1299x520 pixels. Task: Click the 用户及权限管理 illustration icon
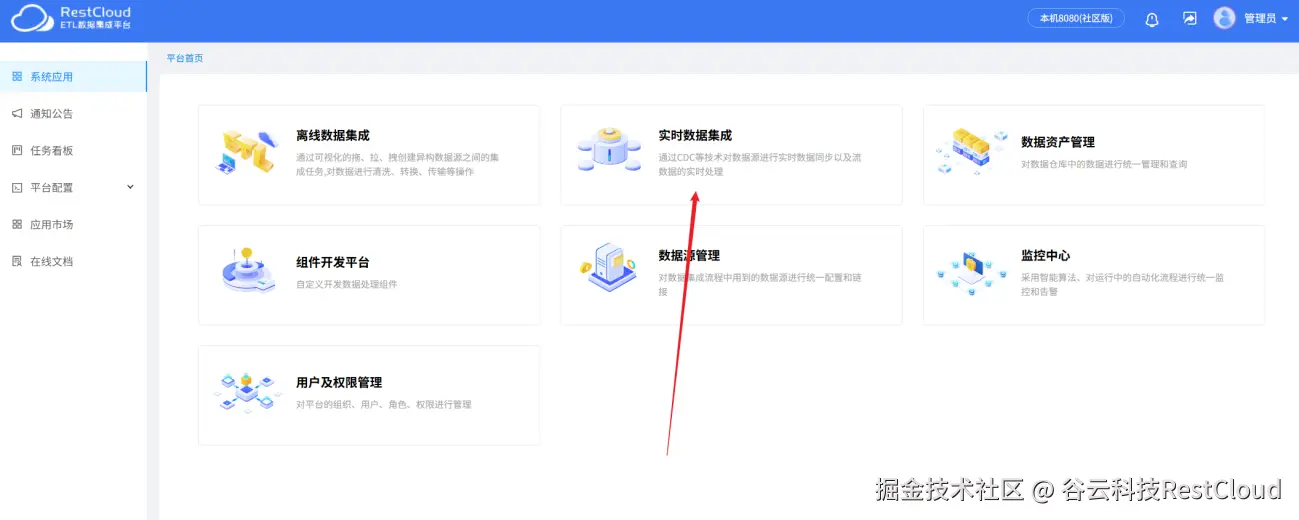pyautogui.click(x=246, y=392)
